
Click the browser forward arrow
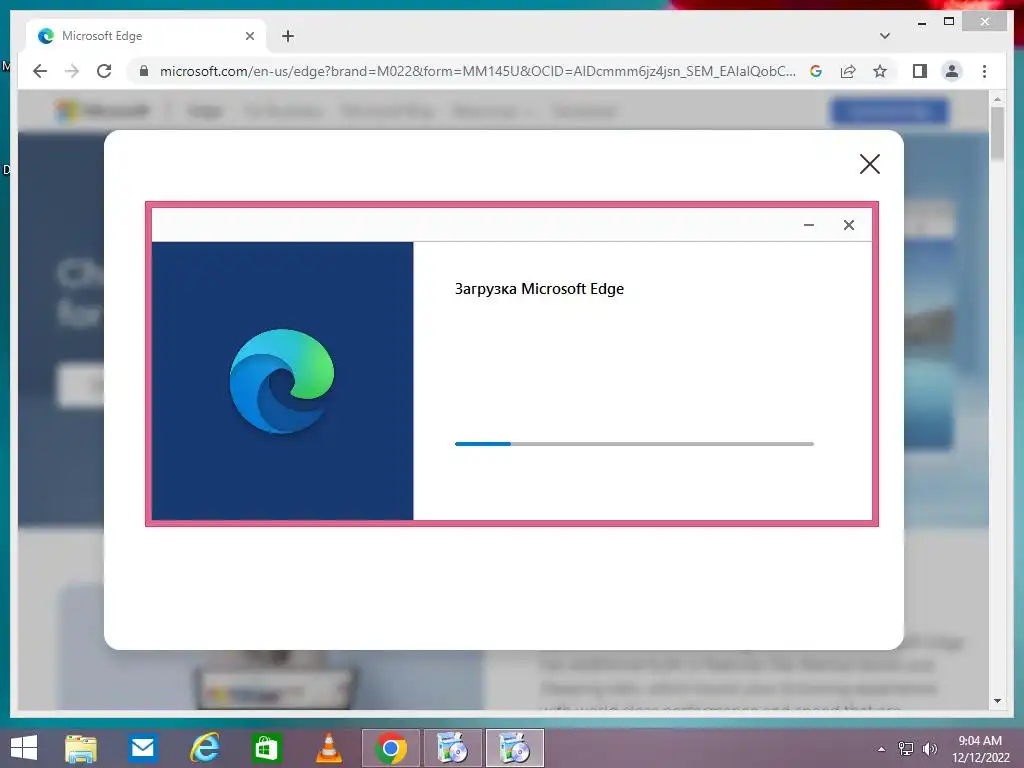pos(72,71)
